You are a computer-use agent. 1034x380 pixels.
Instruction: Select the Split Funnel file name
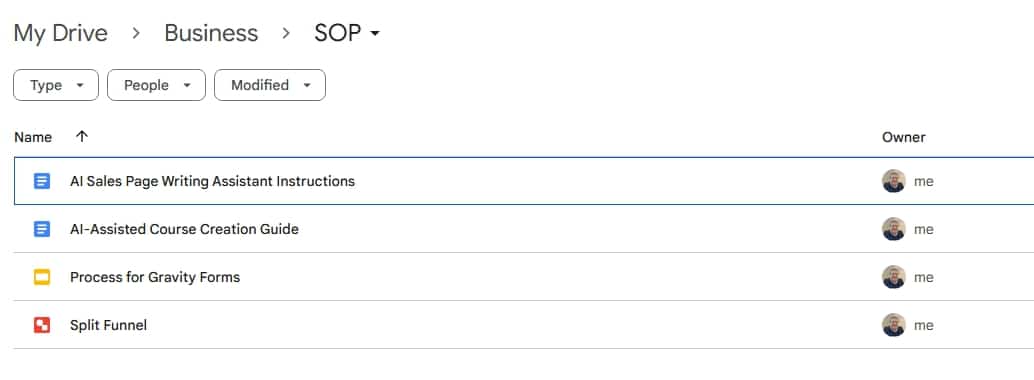(108, 325)
